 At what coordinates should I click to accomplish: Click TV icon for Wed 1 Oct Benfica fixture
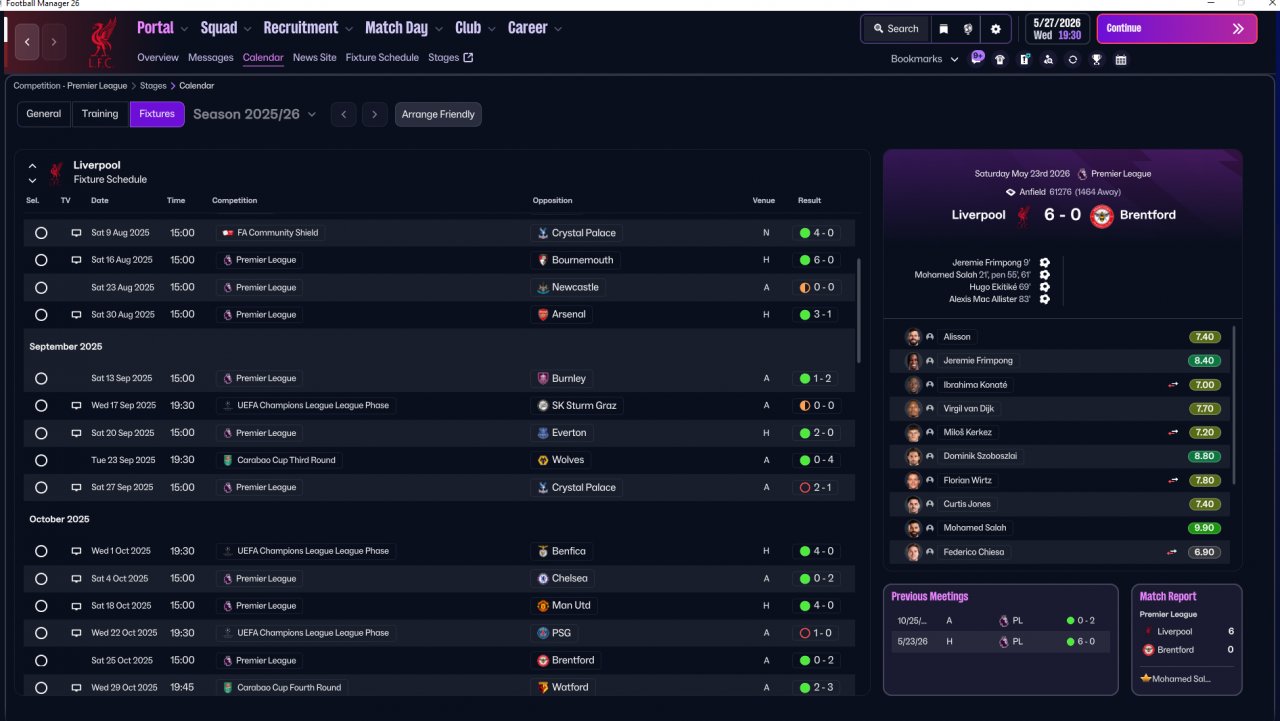[76, 551]
